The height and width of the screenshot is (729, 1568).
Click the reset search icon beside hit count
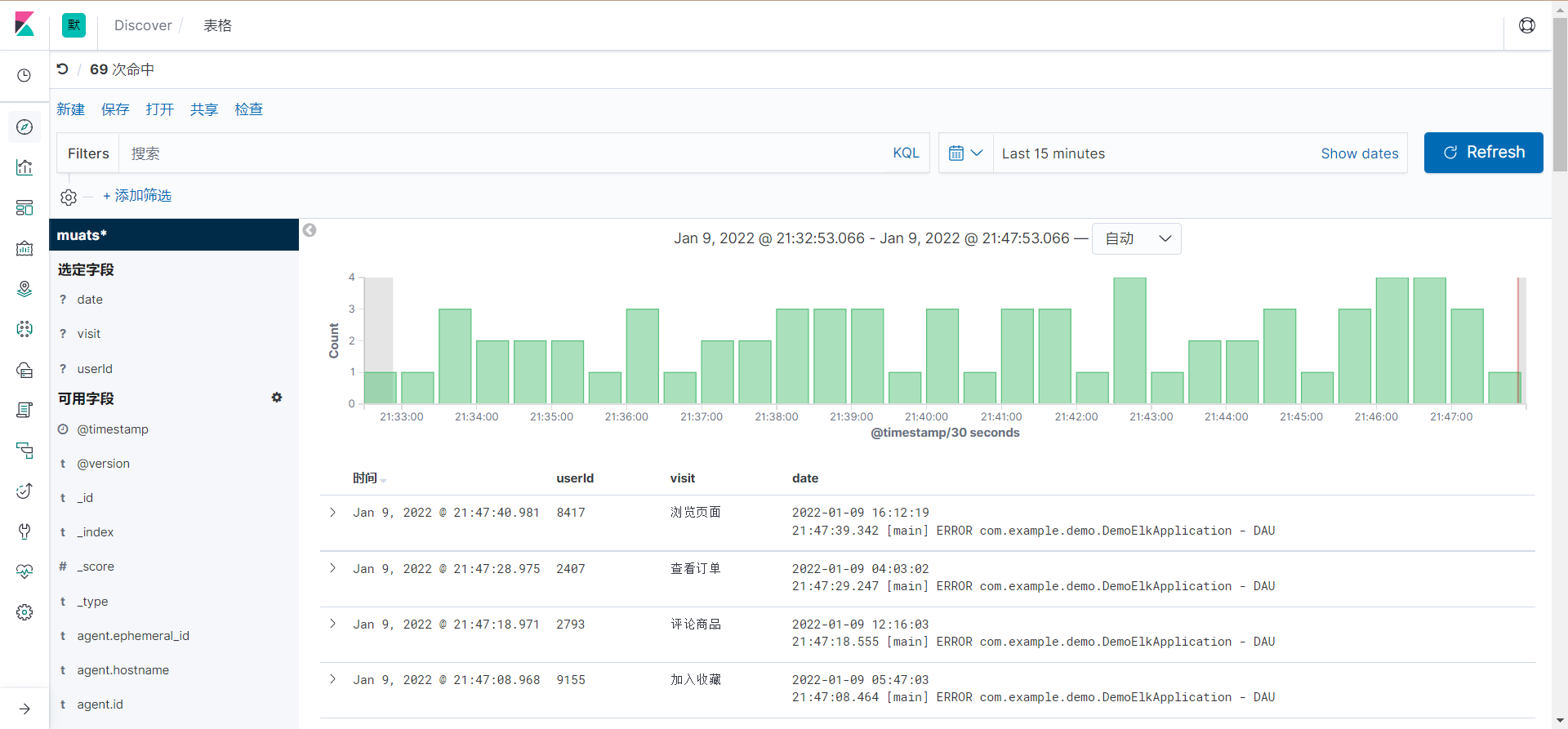tap(63, 69)
